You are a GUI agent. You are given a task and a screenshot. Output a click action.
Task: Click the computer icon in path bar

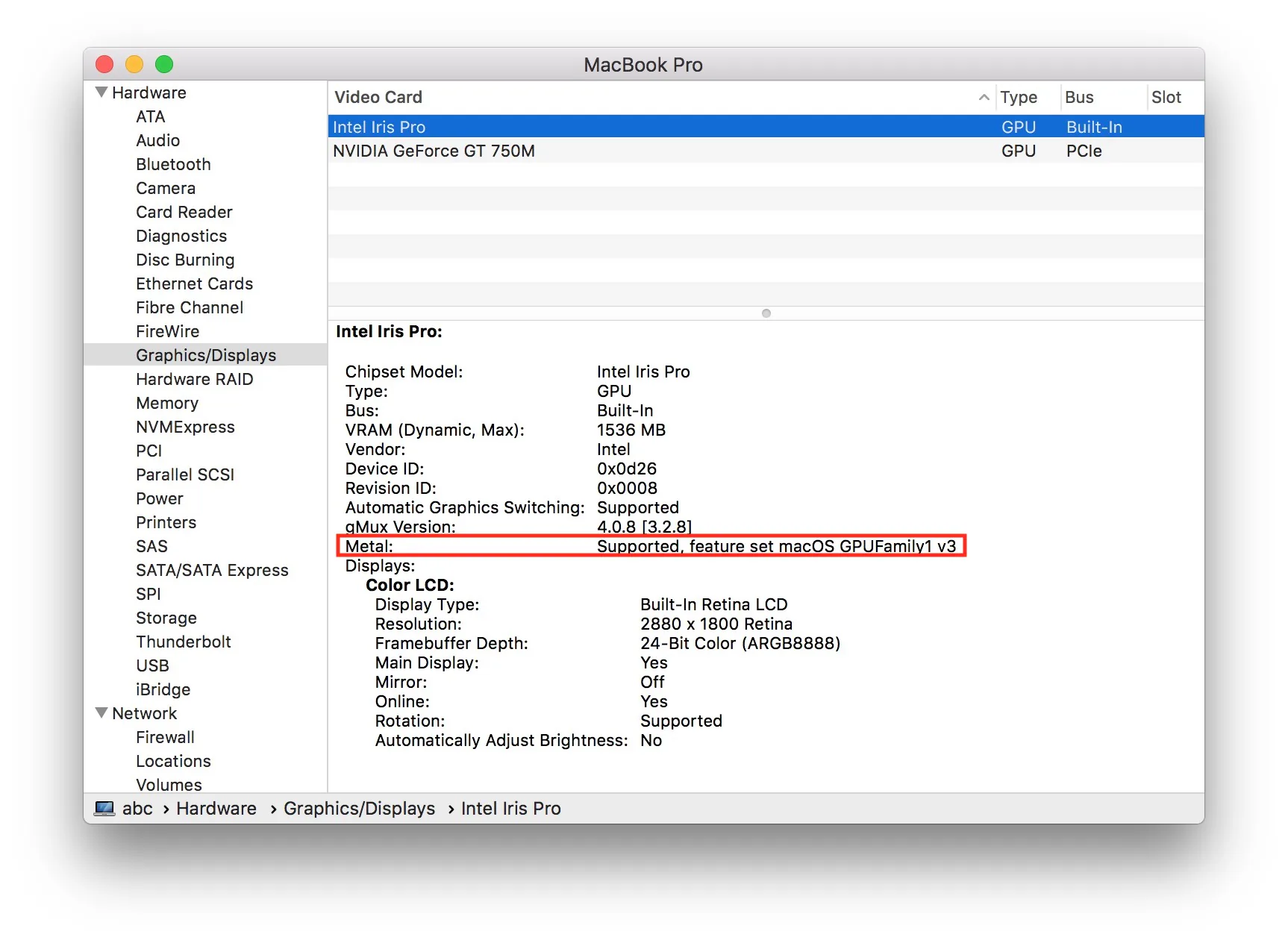pos(104,809)
